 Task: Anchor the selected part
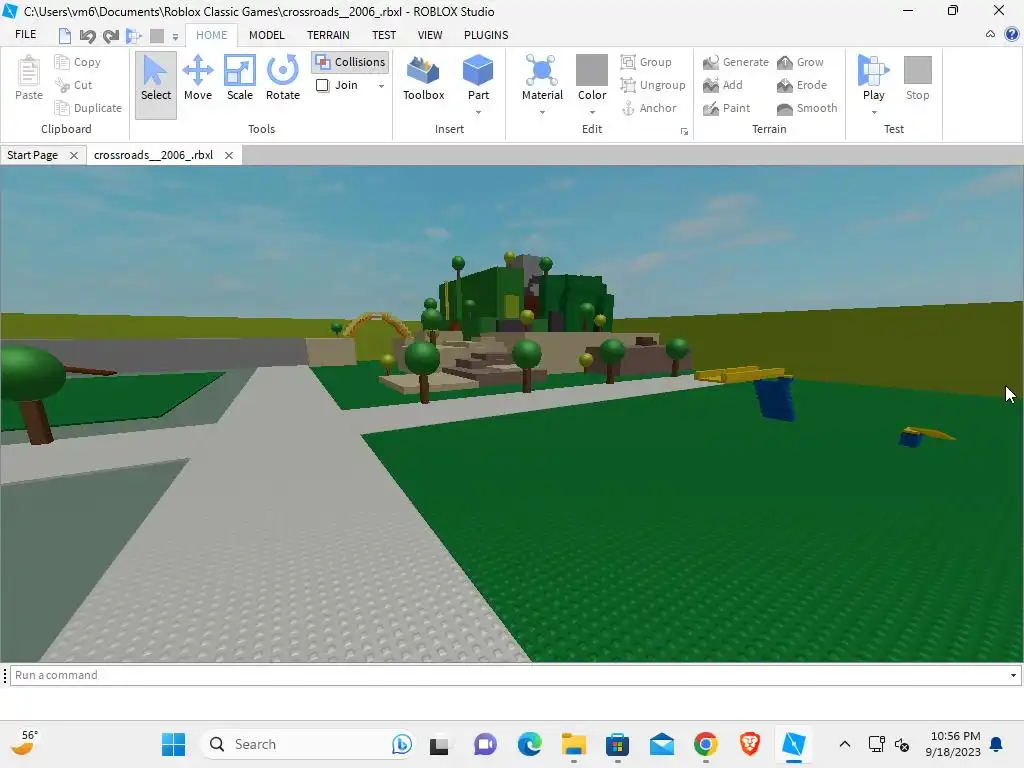coord(648,108)
